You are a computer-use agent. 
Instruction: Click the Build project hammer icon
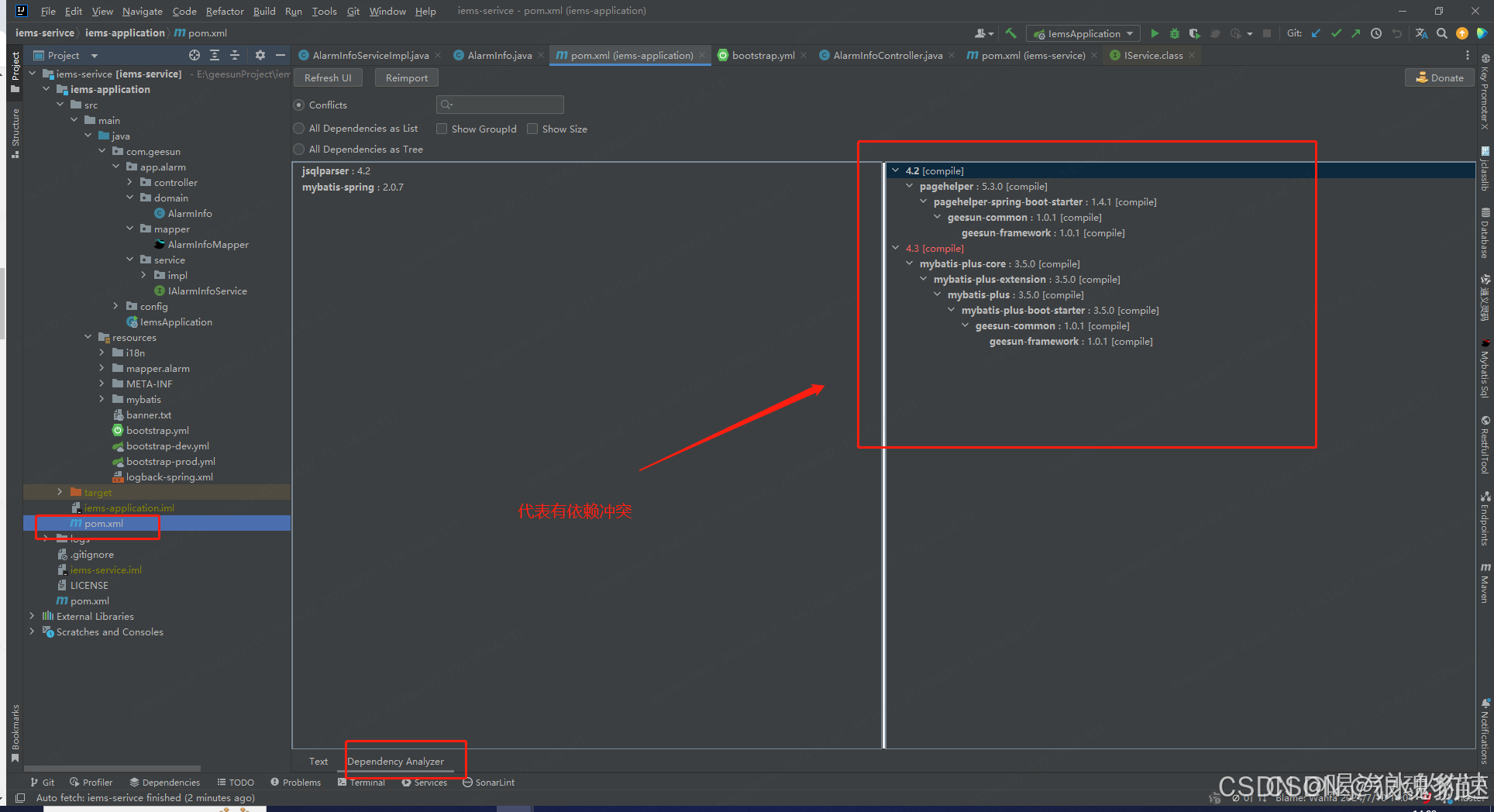(1010, 33)
